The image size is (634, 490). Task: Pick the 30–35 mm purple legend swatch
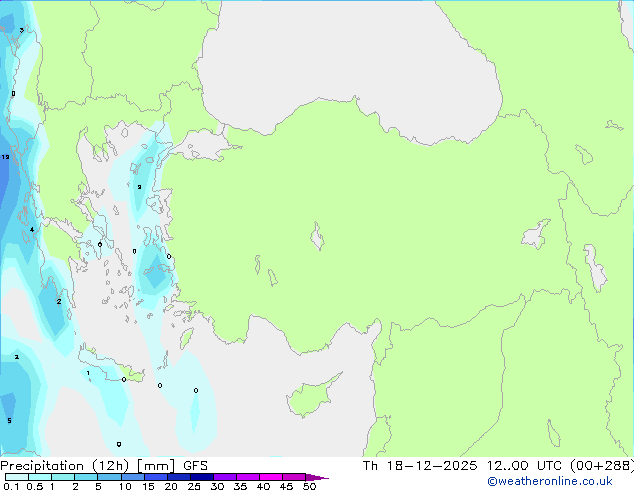coord(224,477)
